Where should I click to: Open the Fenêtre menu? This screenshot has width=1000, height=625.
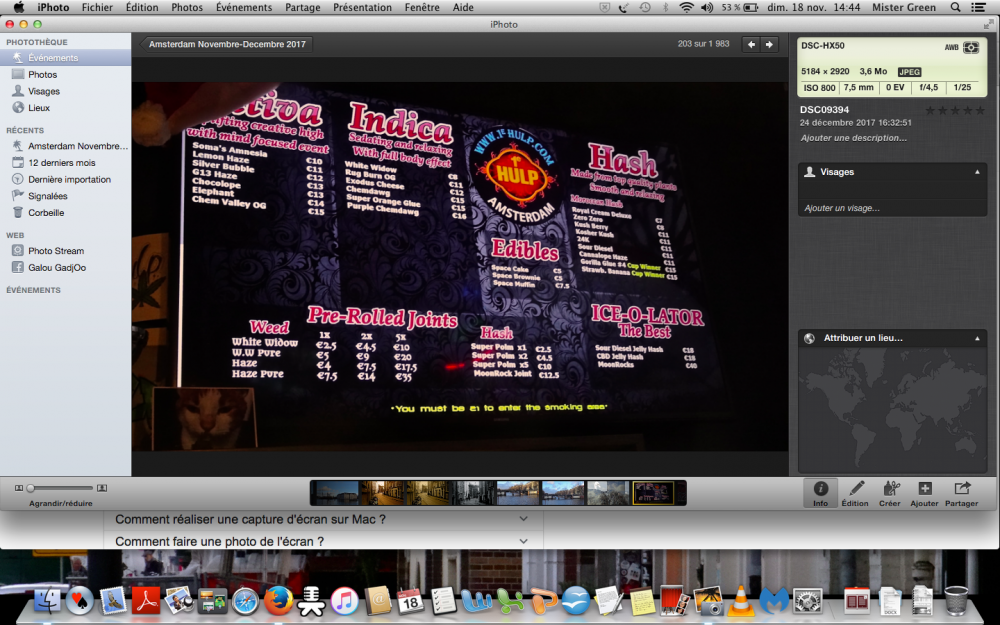pyautogui.click(x=422, y=8)
